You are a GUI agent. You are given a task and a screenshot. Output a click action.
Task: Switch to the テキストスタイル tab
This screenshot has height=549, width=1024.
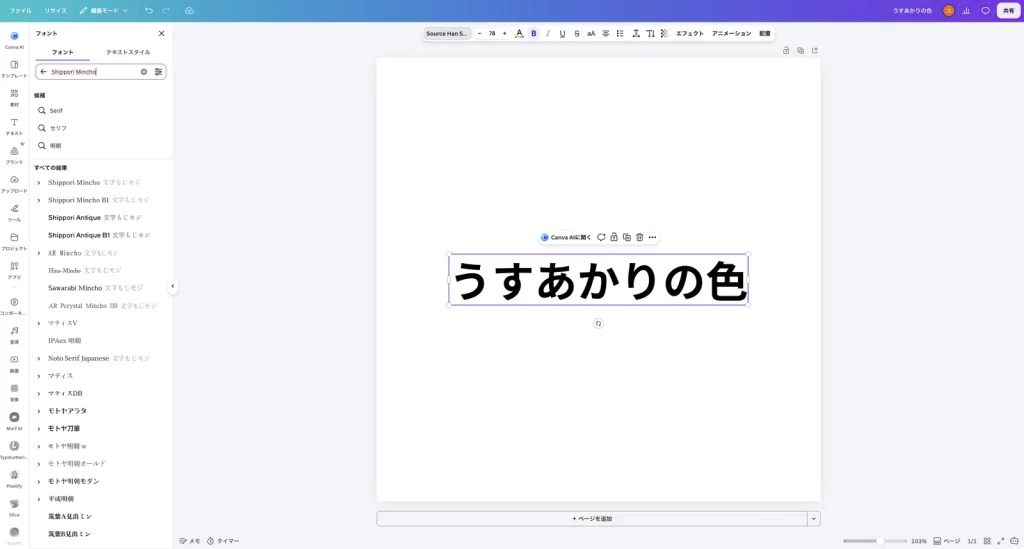tap(128, 52)
